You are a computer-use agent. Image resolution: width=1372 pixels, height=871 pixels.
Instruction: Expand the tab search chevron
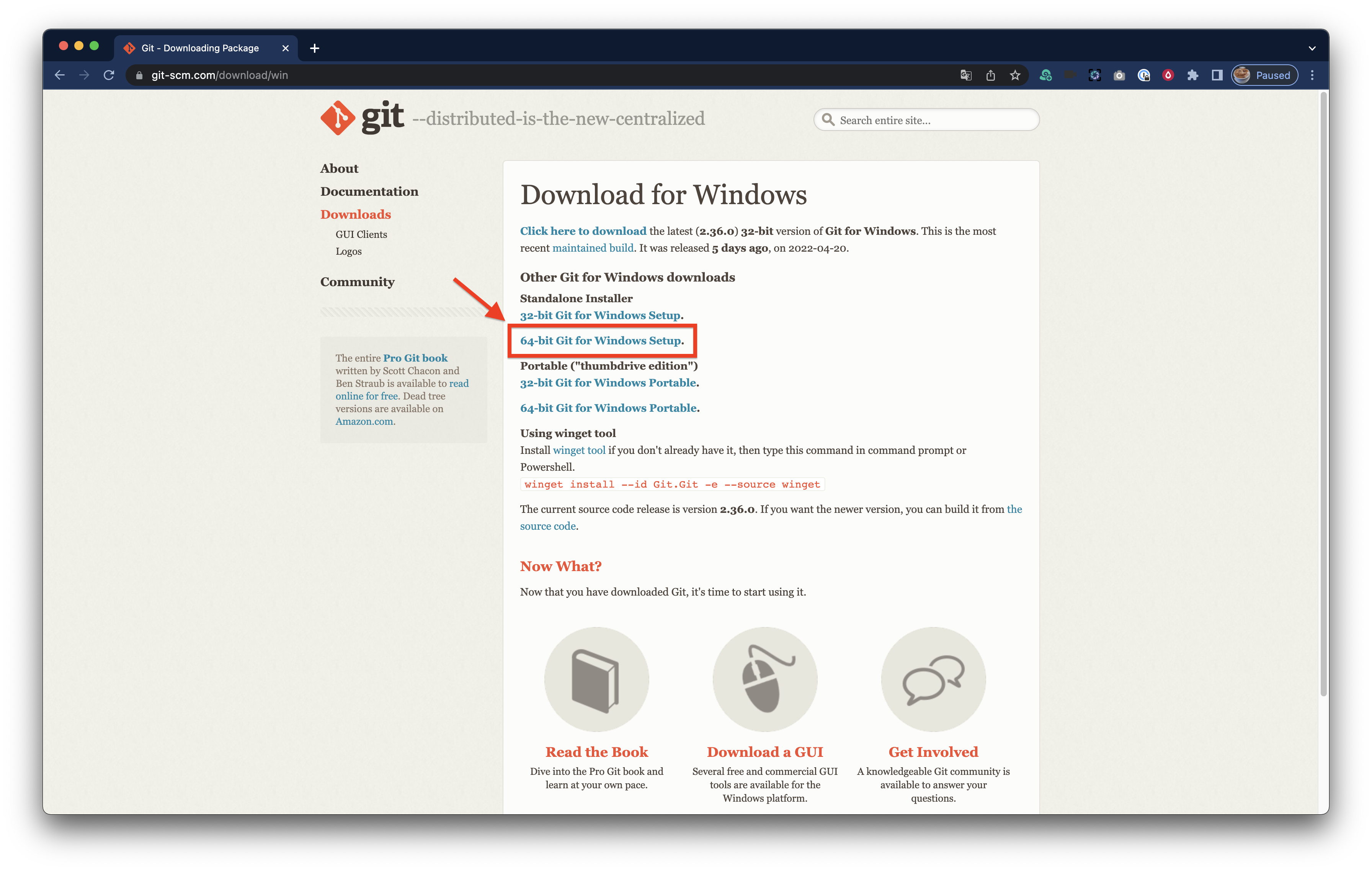[1312, 48]
